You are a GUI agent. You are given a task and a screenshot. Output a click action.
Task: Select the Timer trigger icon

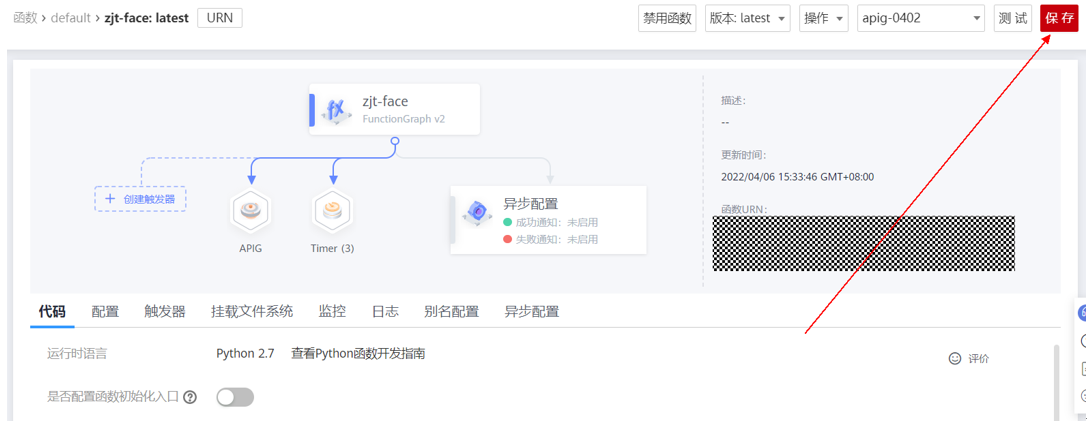tap(333, 212)
